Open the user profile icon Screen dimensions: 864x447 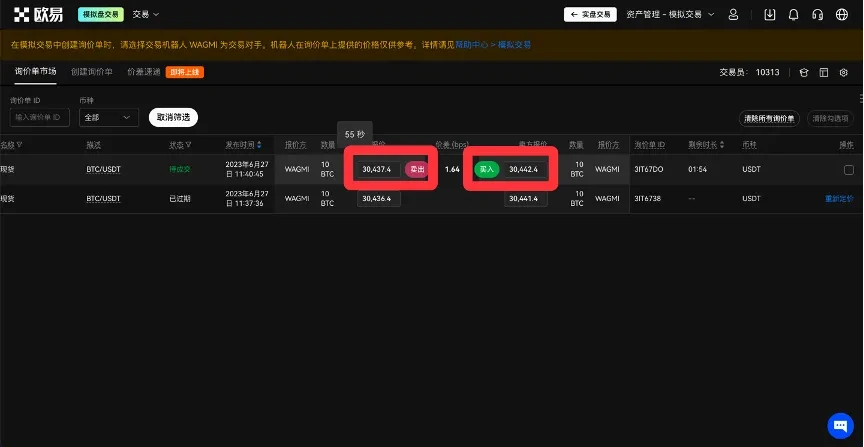[x=734, y=15]
